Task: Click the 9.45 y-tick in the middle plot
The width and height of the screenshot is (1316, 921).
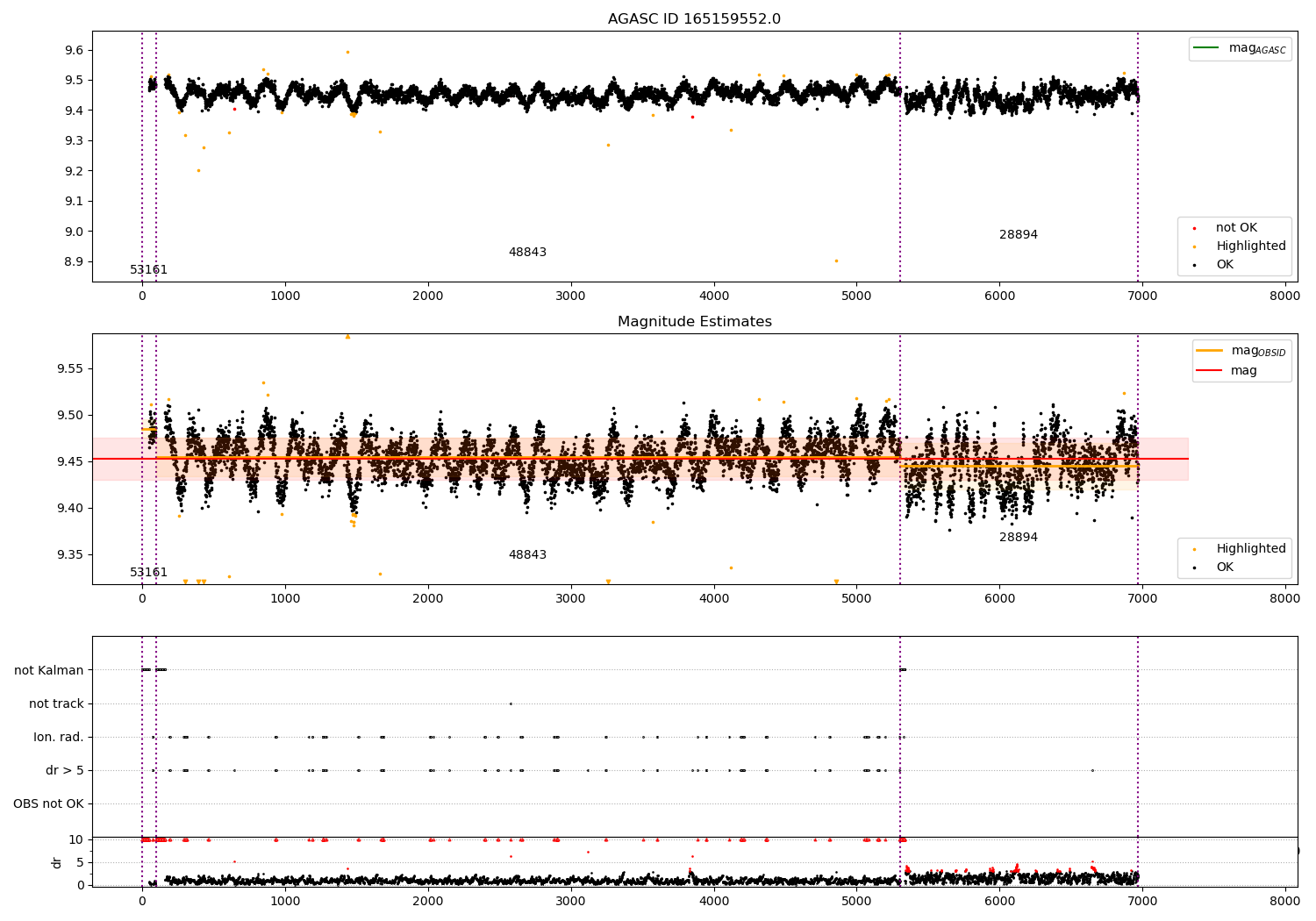Action: coord(69,462)
